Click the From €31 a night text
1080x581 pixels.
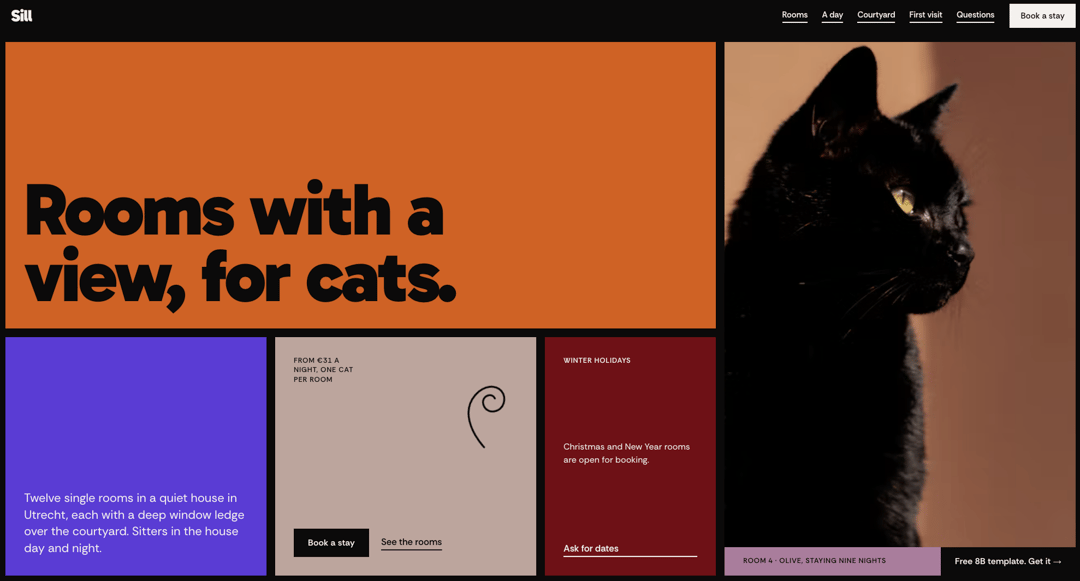(x=323, y=370)
